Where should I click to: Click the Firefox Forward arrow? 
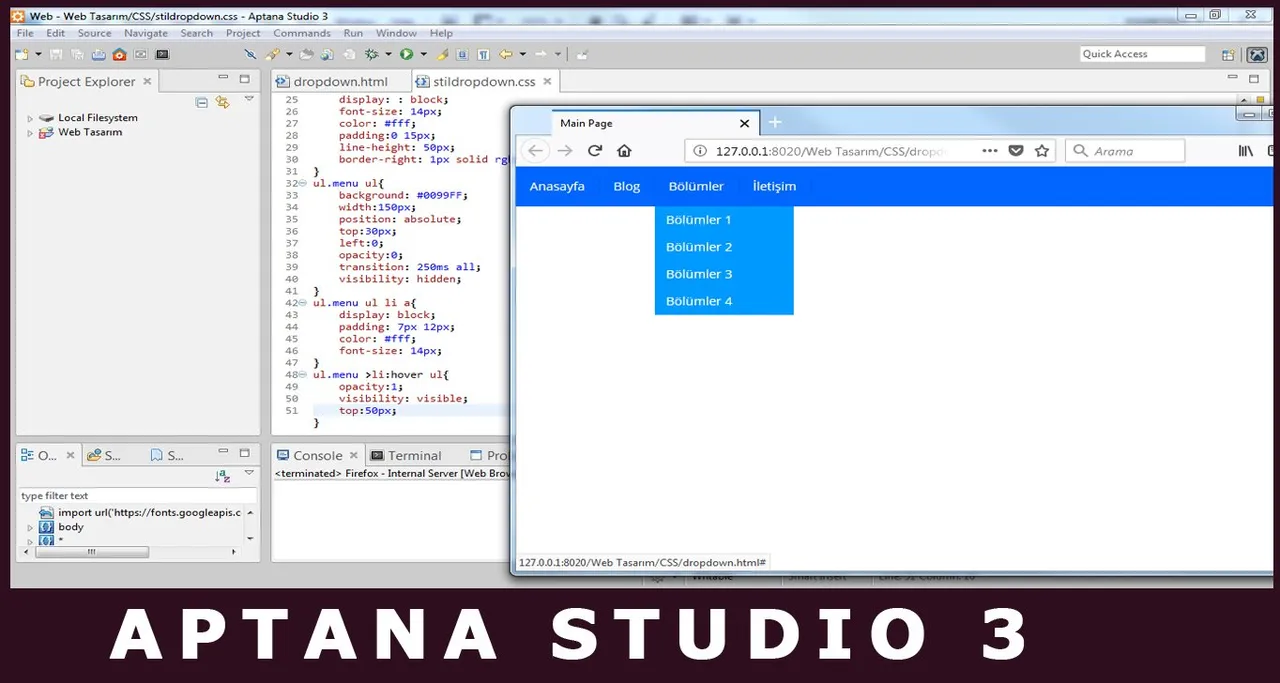565,151
